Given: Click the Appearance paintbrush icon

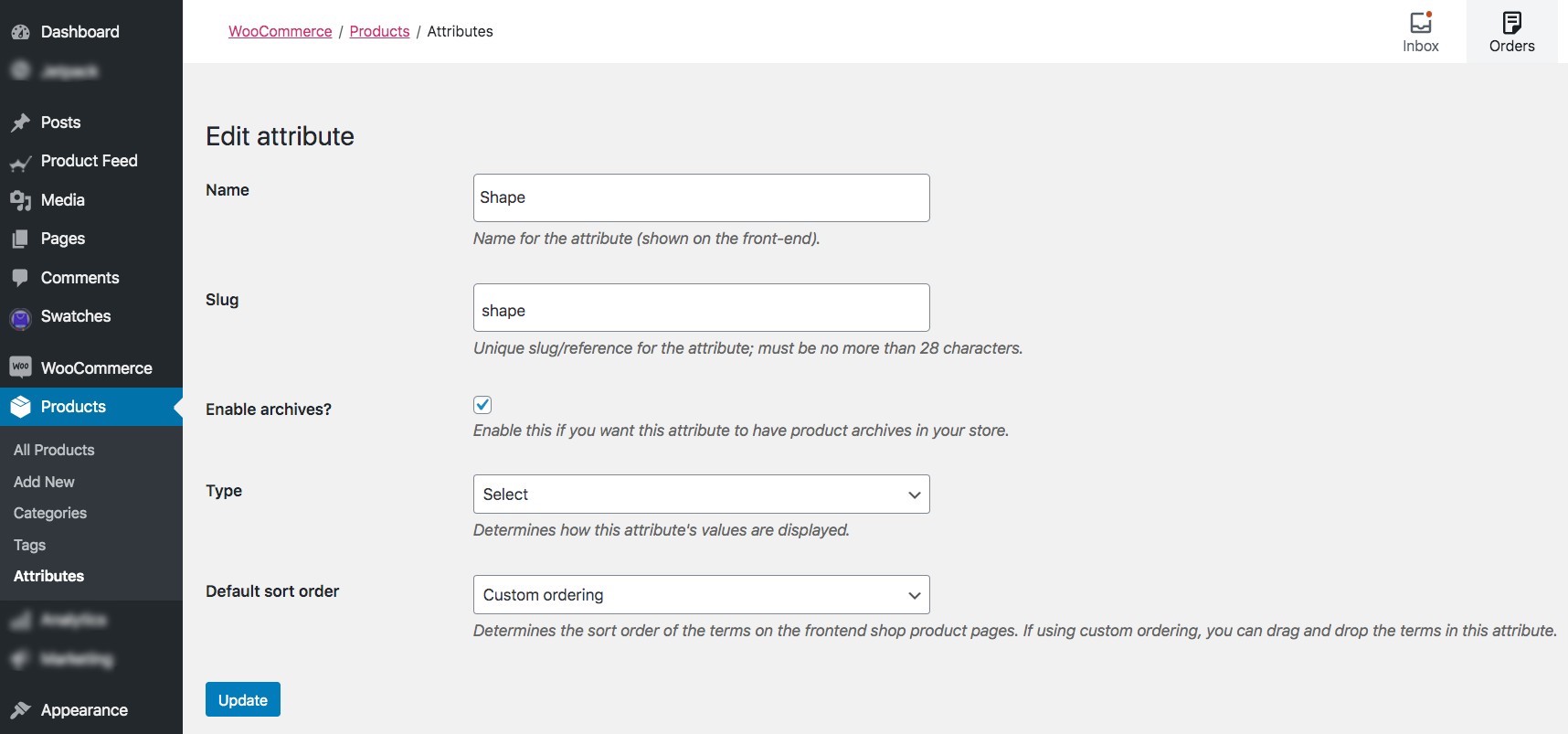Looking at the screenshot, I should tap(20, 710).
